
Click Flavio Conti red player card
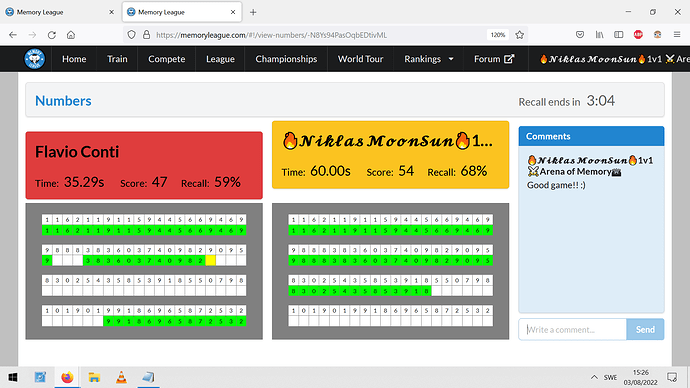[x=144, y=165]
